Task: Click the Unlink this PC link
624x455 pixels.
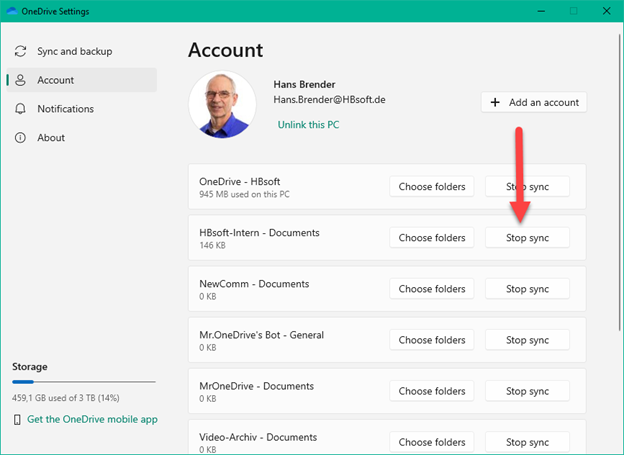Action: [308, 125]
